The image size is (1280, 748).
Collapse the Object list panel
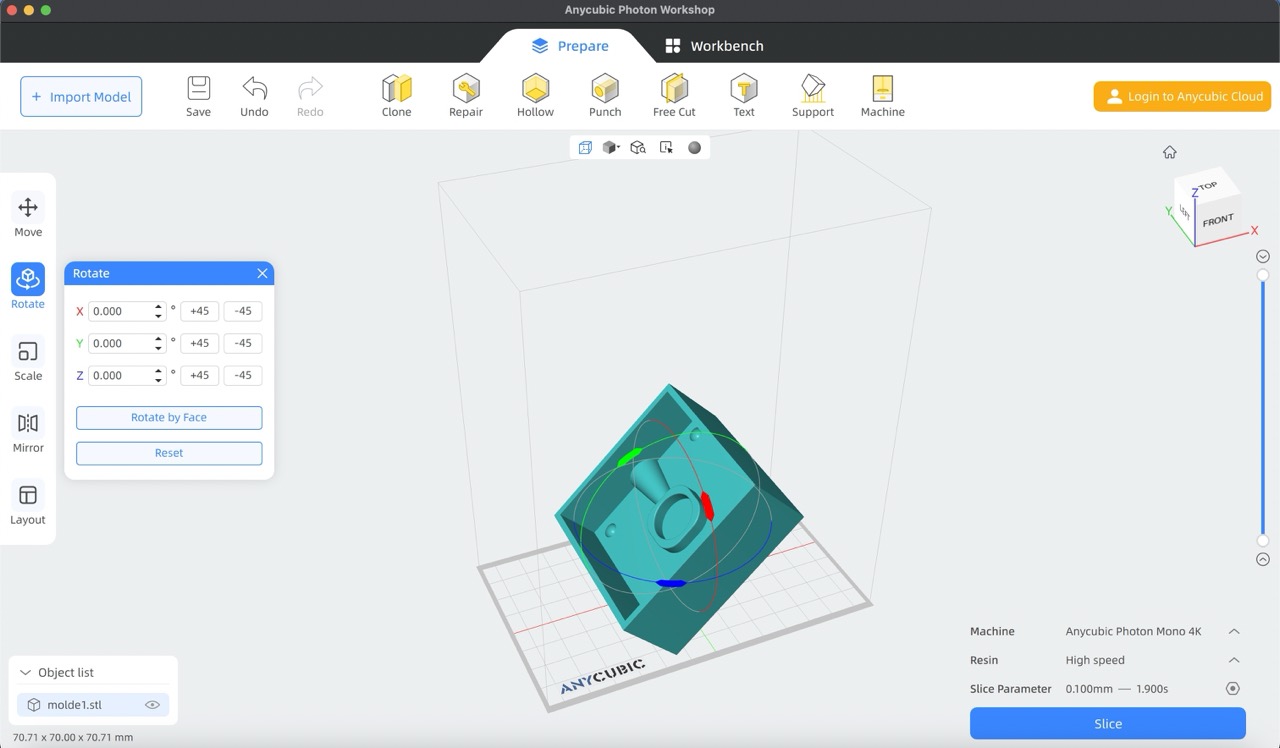tap(26, 673)
